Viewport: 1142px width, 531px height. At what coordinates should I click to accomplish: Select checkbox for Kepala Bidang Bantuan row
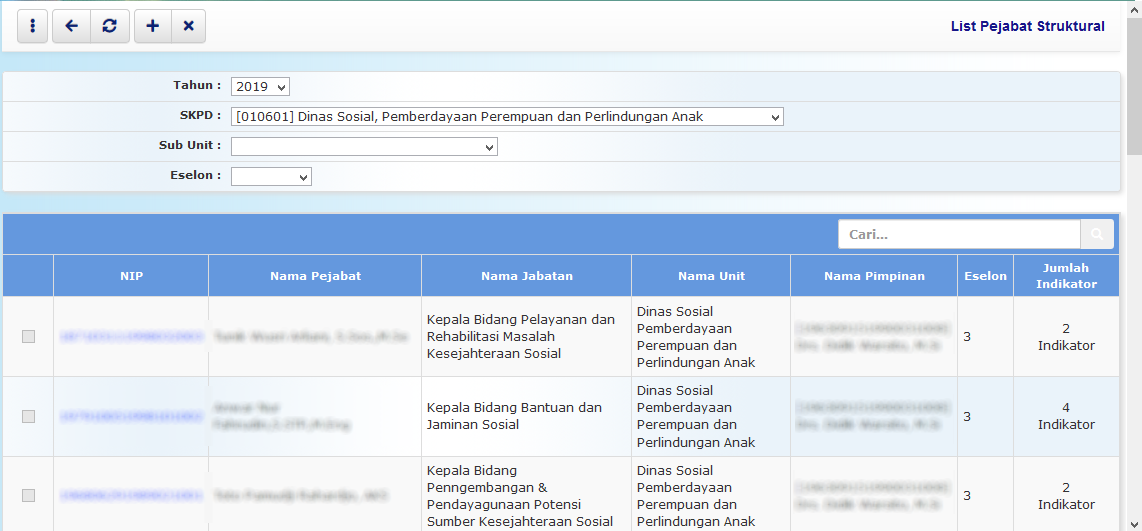pos(28,416)
